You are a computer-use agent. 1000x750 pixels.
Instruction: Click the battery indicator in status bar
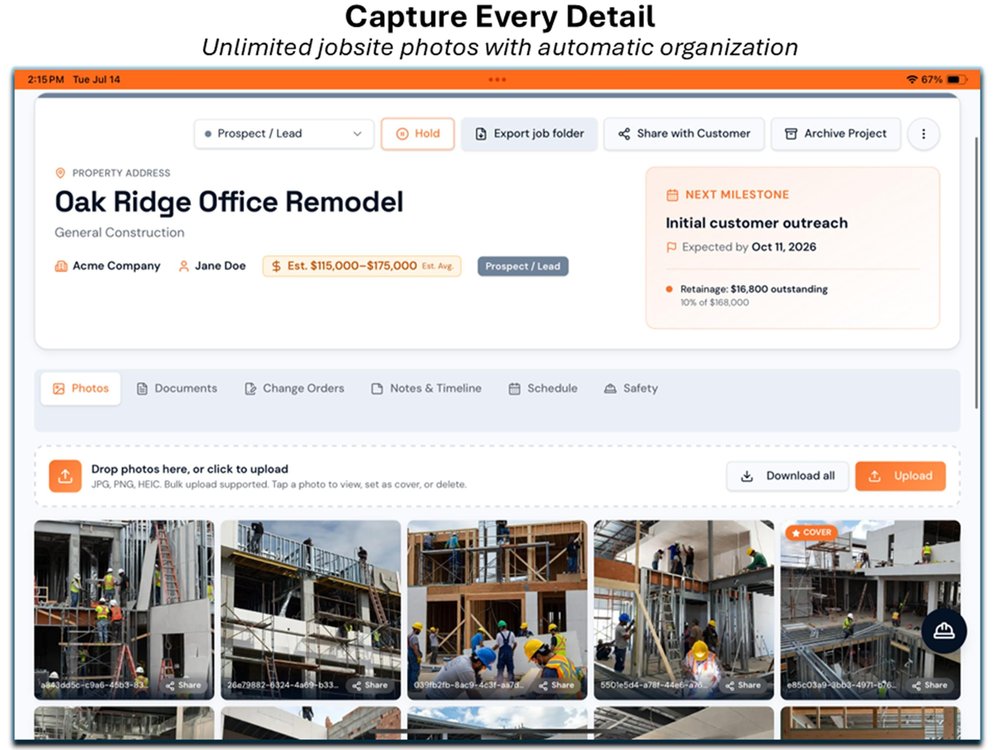(957, 80)
